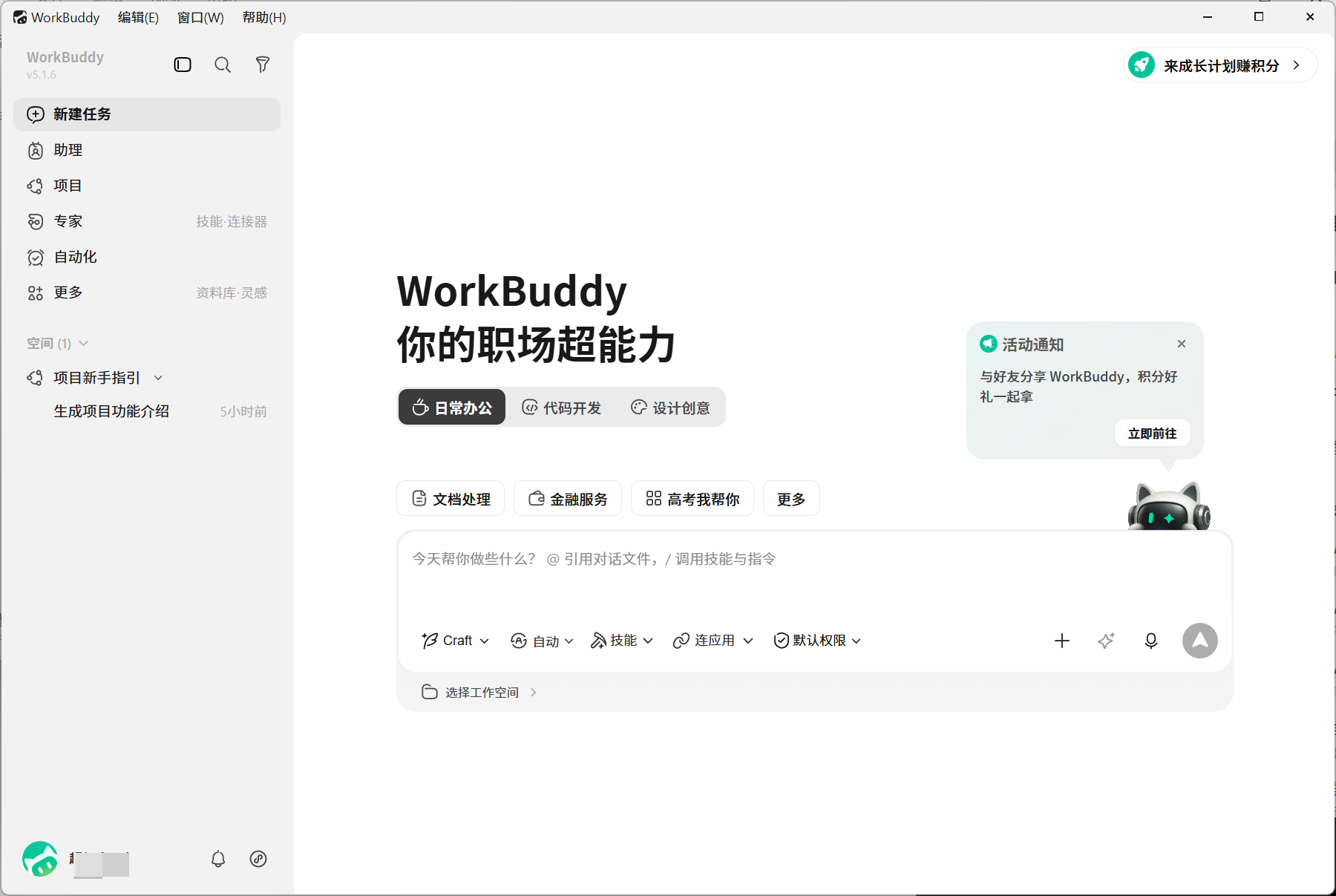The image size is (1336, 896).
Task: Open 技能·连接器 shortcut link
Action: click(232, 221)
